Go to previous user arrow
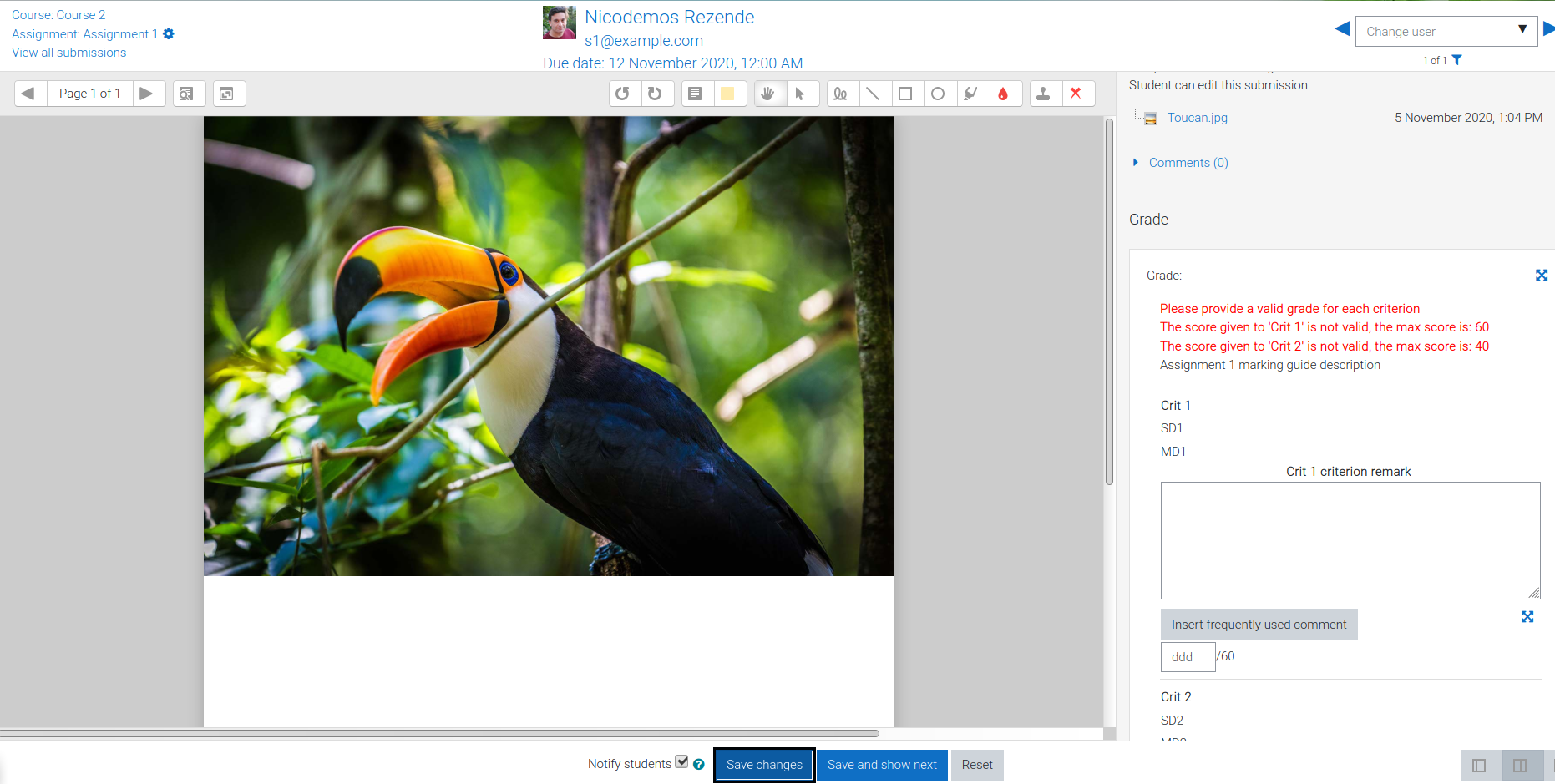The image size is (1555, 784). pyautogui.click(x=1342, y=29)
